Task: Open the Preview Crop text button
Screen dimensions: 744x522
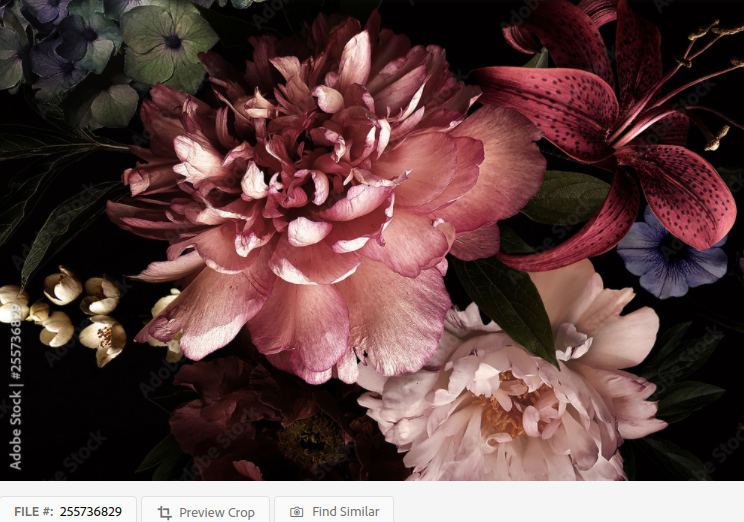Action: pyautogui.click(x=217, y=512)
